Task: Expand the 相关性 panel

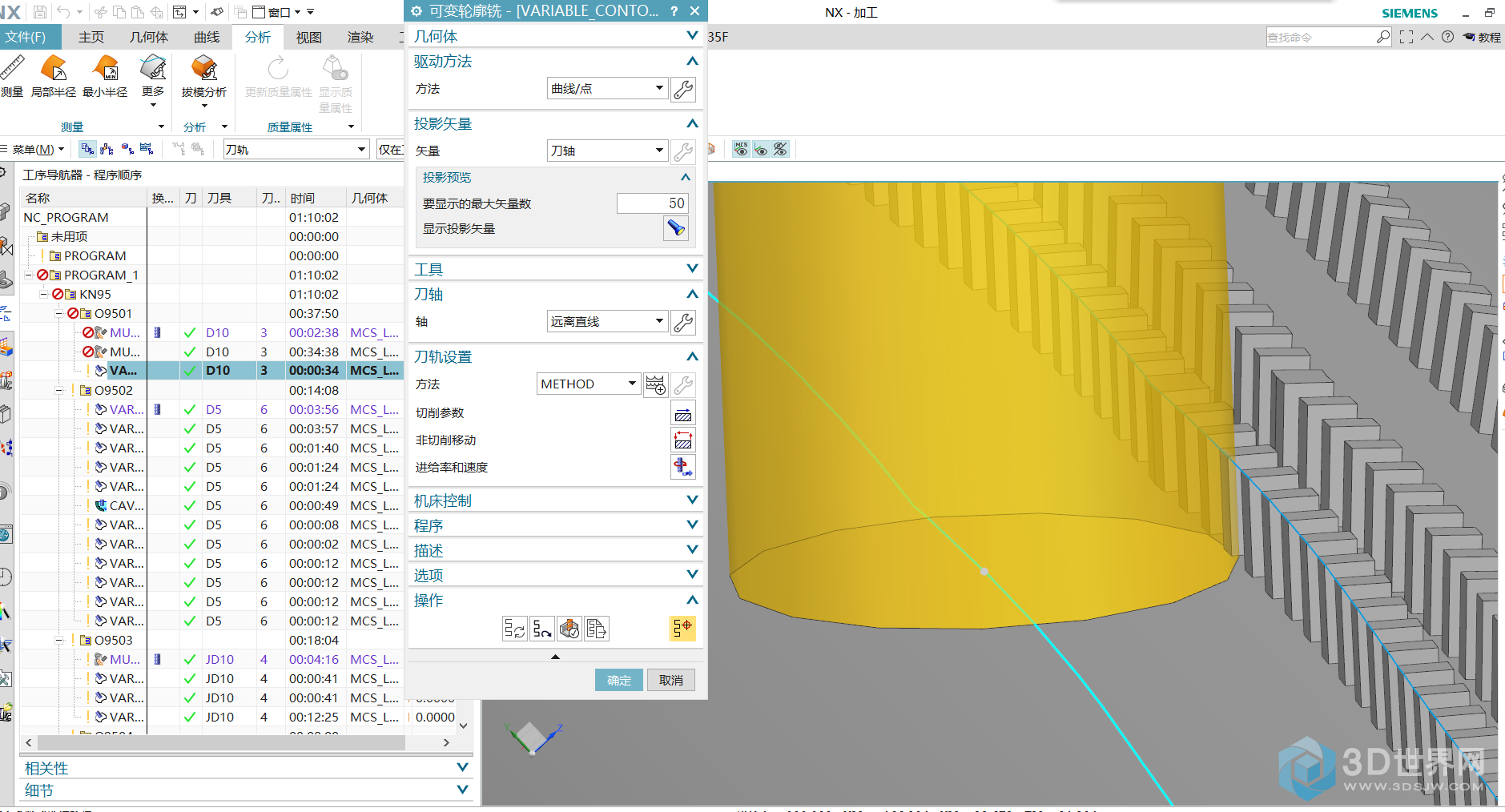Action: tap(462, 768)
